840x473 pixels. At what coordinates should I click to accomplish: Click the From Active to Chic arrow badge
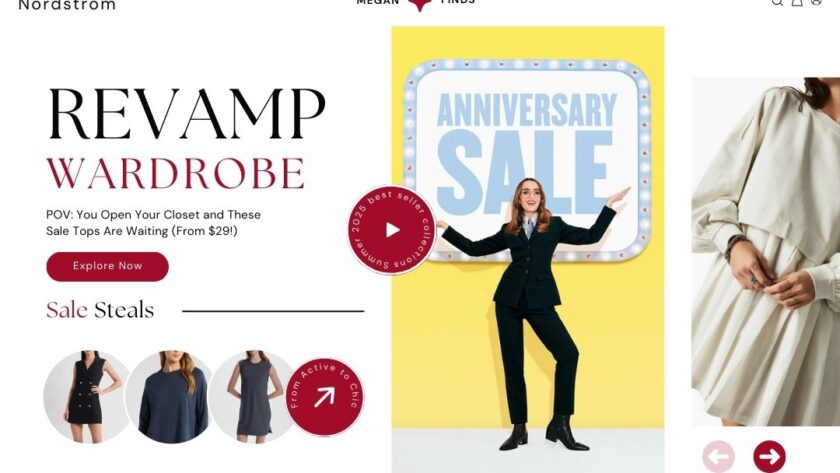click(x=325, y=396)
